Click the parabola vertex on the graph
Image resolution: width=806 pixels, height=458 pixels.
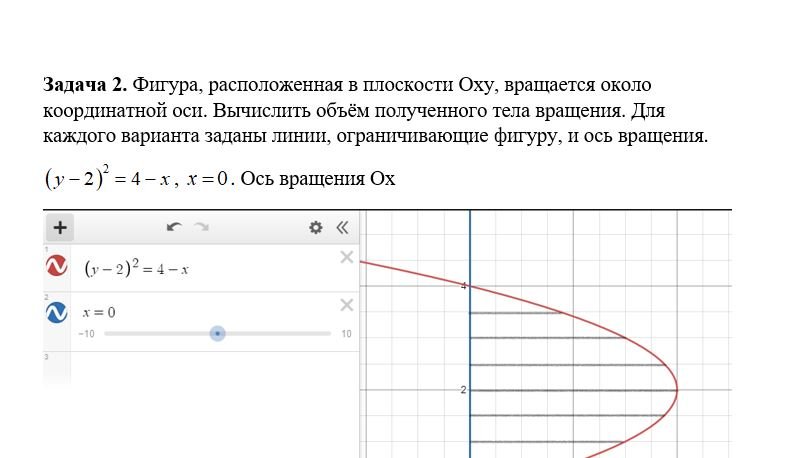click(677, 389)
